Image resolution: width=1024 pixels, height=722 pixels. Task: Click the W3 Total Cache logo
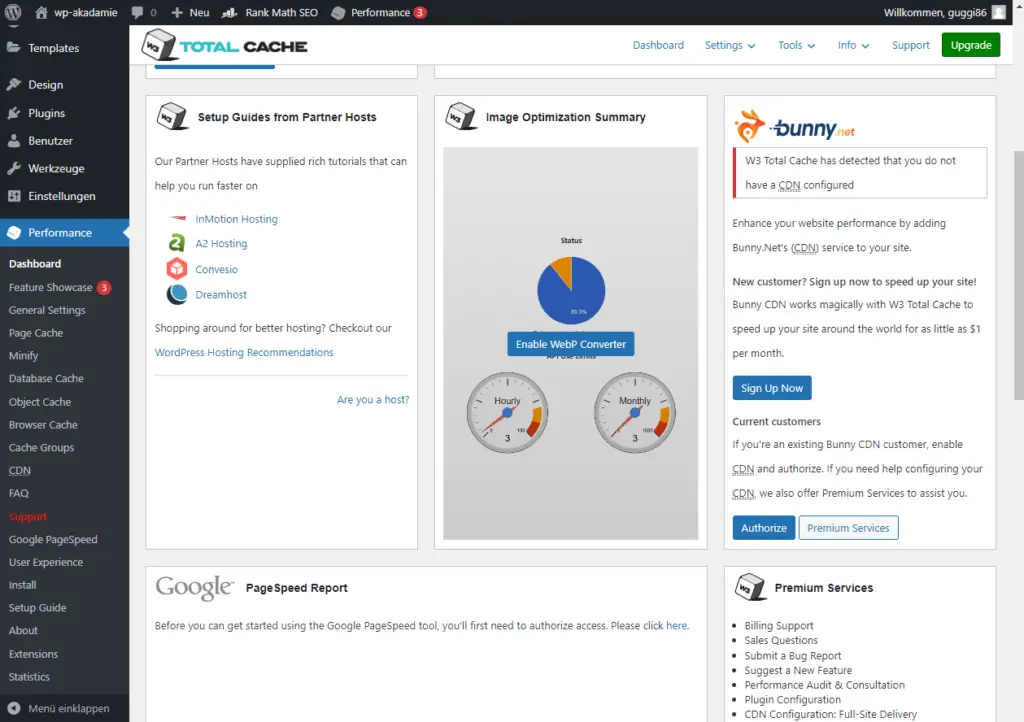click(224, 46)
